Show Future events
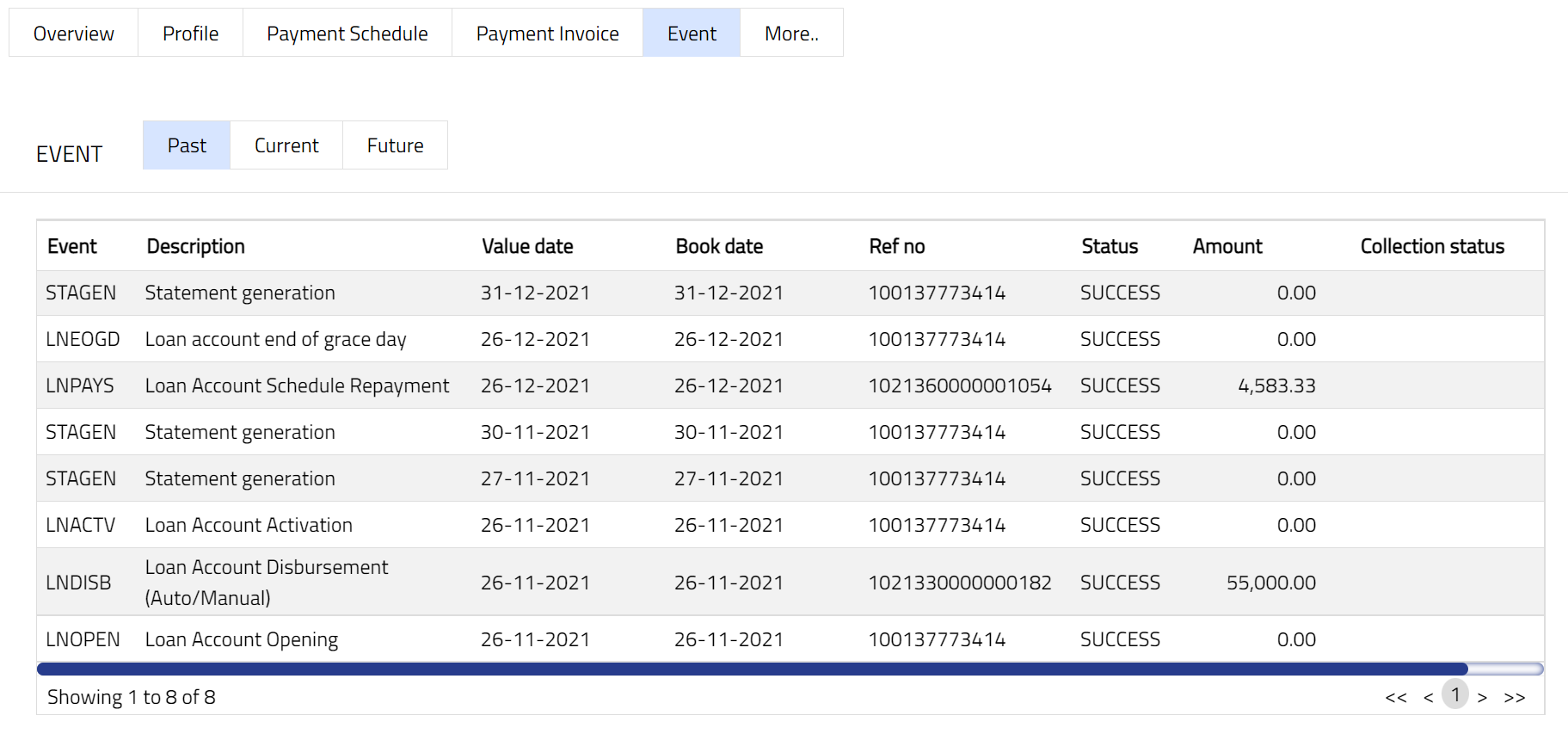The height and width of the screenshot is (734, 1568). 395,145
